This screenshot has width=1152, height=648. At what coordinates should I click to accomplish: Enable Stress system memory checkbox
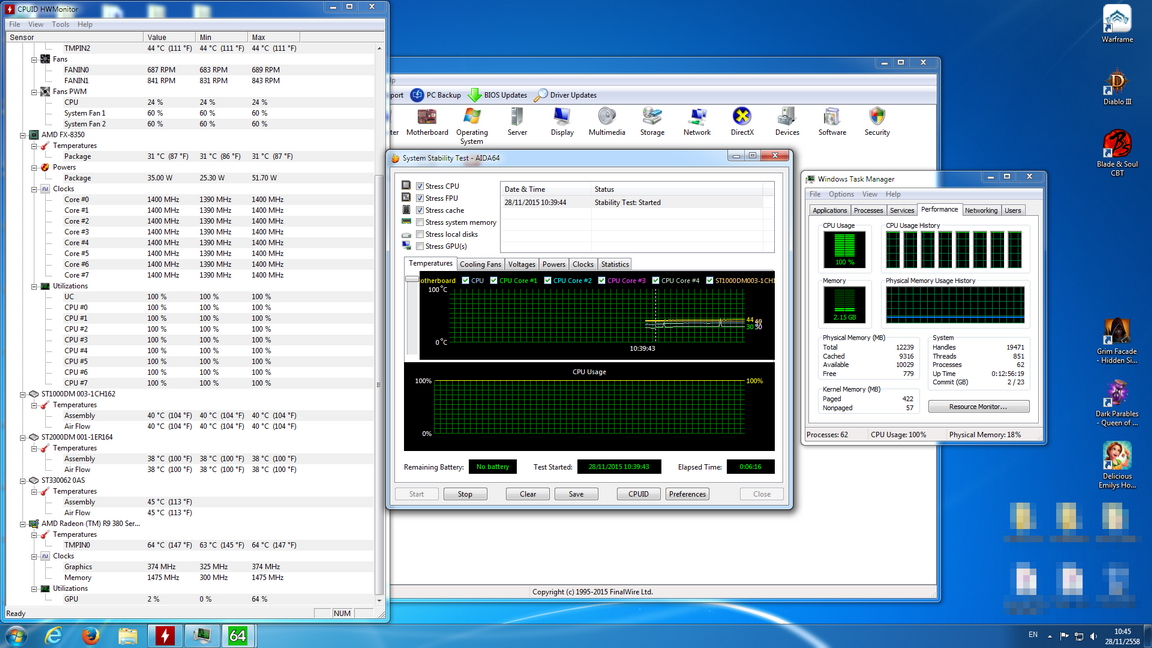[x=420, y=223]
